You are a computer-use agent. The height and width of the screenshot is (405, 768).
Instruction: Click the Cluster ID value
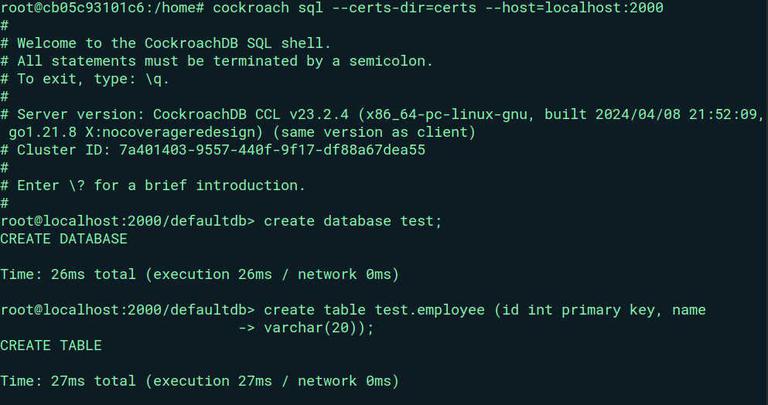[272, 150]
